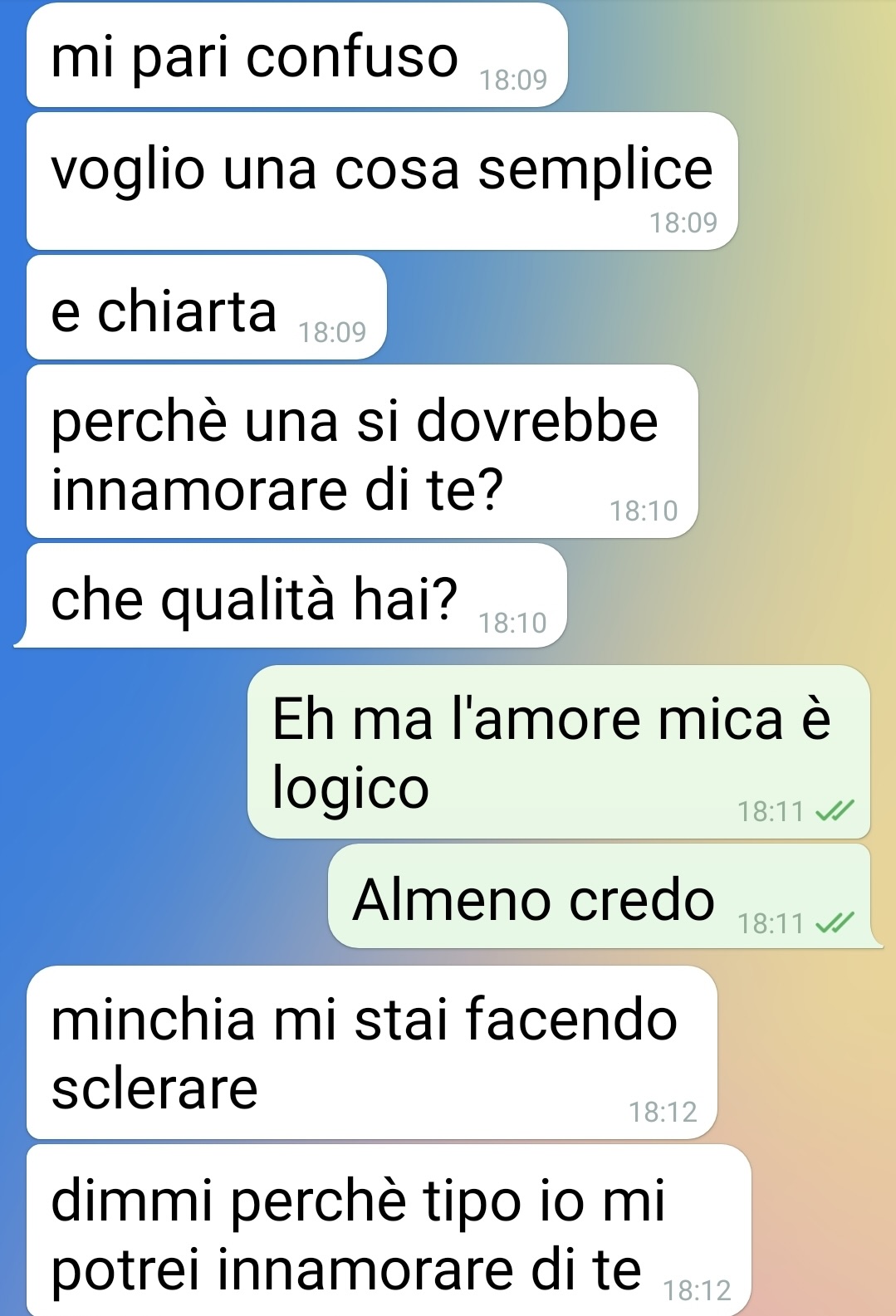Image resolution: width=896 pixels, height=1316 pixels.
Task: Select the 'perchè una si dovrebbe innamorare di te?' message
Action: 362,452
